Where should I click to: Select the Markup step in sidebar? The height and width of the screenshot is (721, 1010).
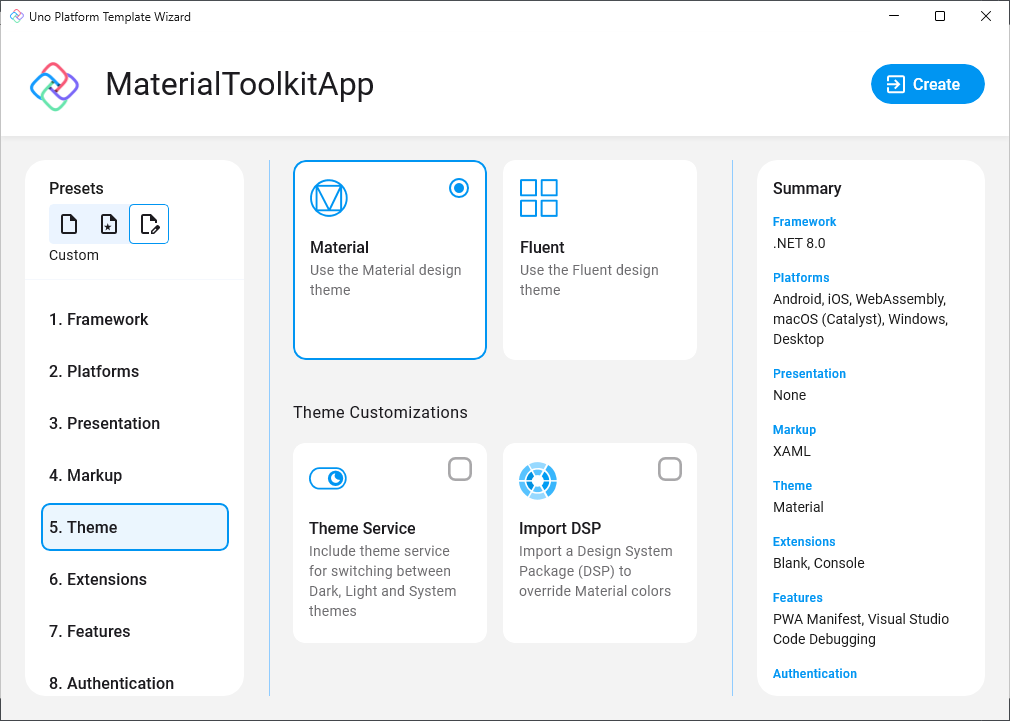click(x=88, y=475)
